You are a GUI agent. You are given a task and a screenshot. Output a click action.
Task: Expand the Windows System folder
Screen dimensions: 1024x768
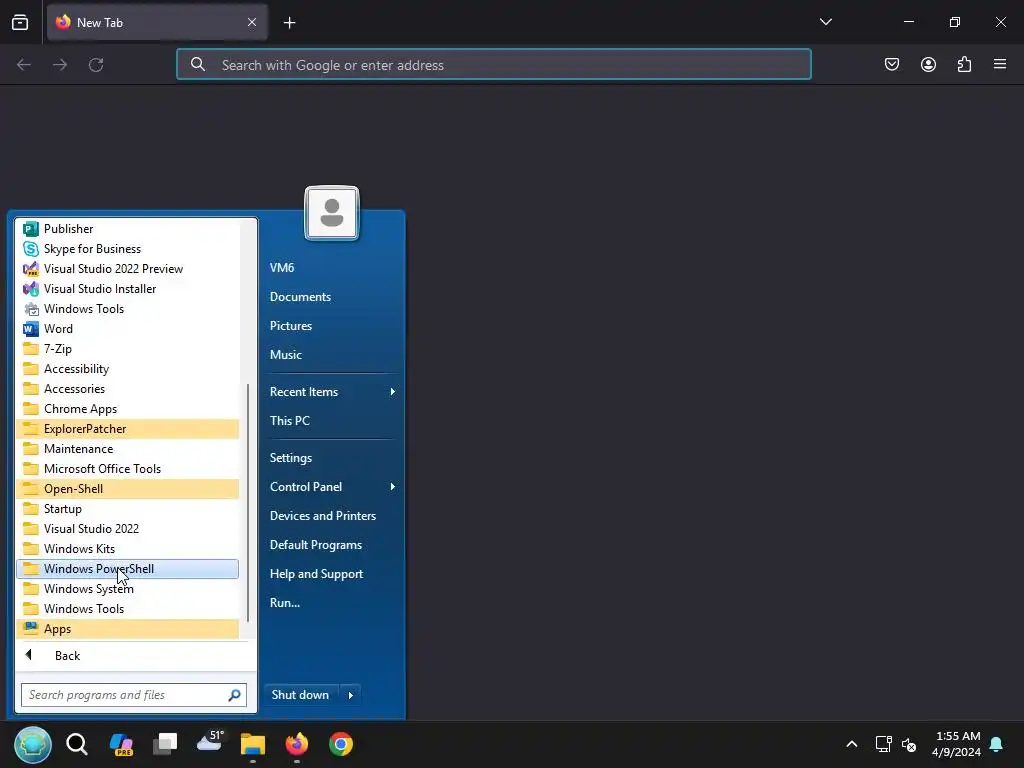click(x=128, y=589)
